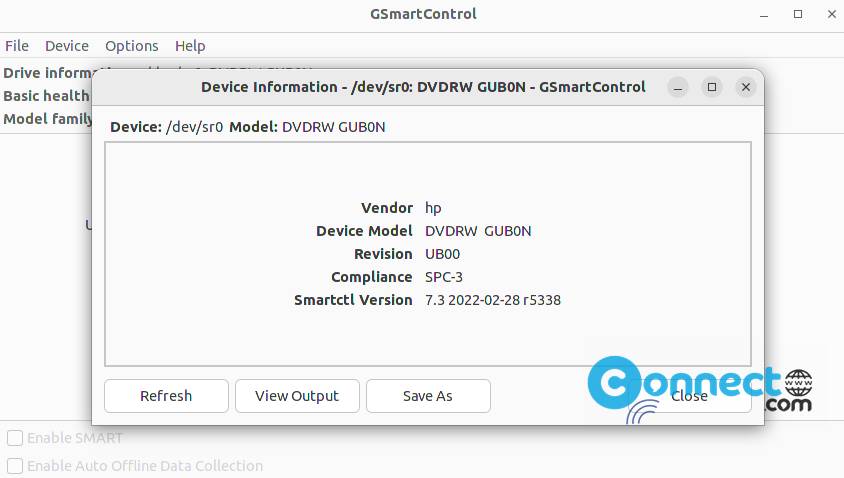Toggle Enable Auto Offline Data Collection checkbox
Viewport: 844px width, 478px height.
click(x=15, y=466)
